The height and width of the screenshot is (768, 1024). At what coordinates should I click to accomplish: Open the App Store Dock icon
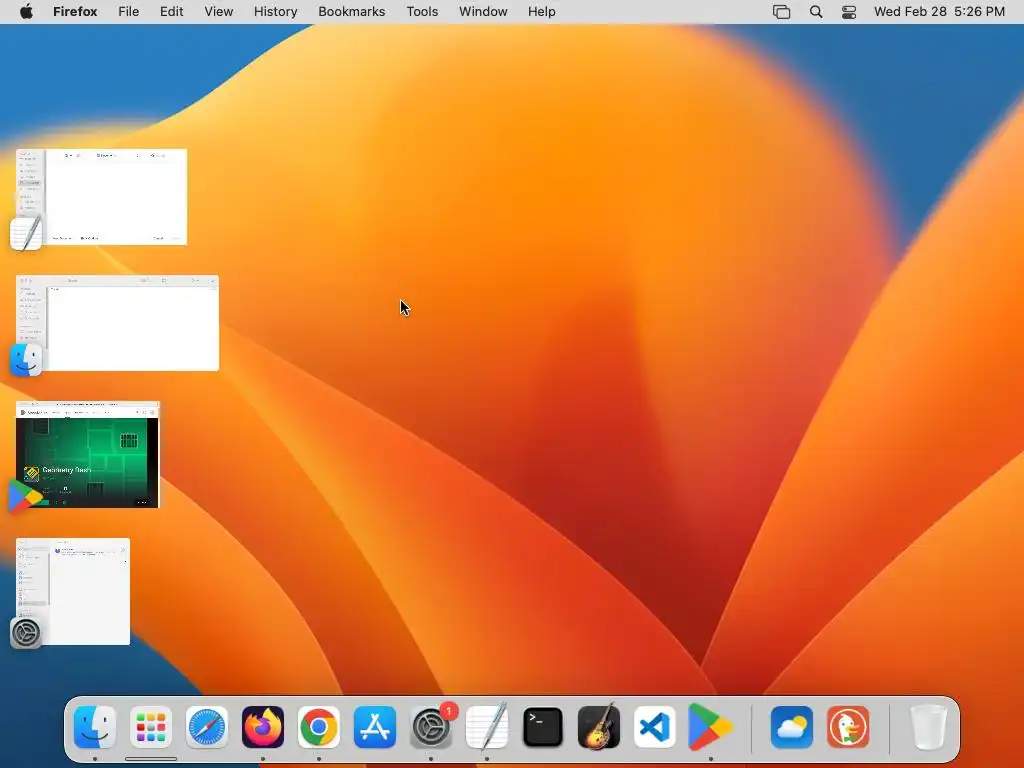point(375,727)
